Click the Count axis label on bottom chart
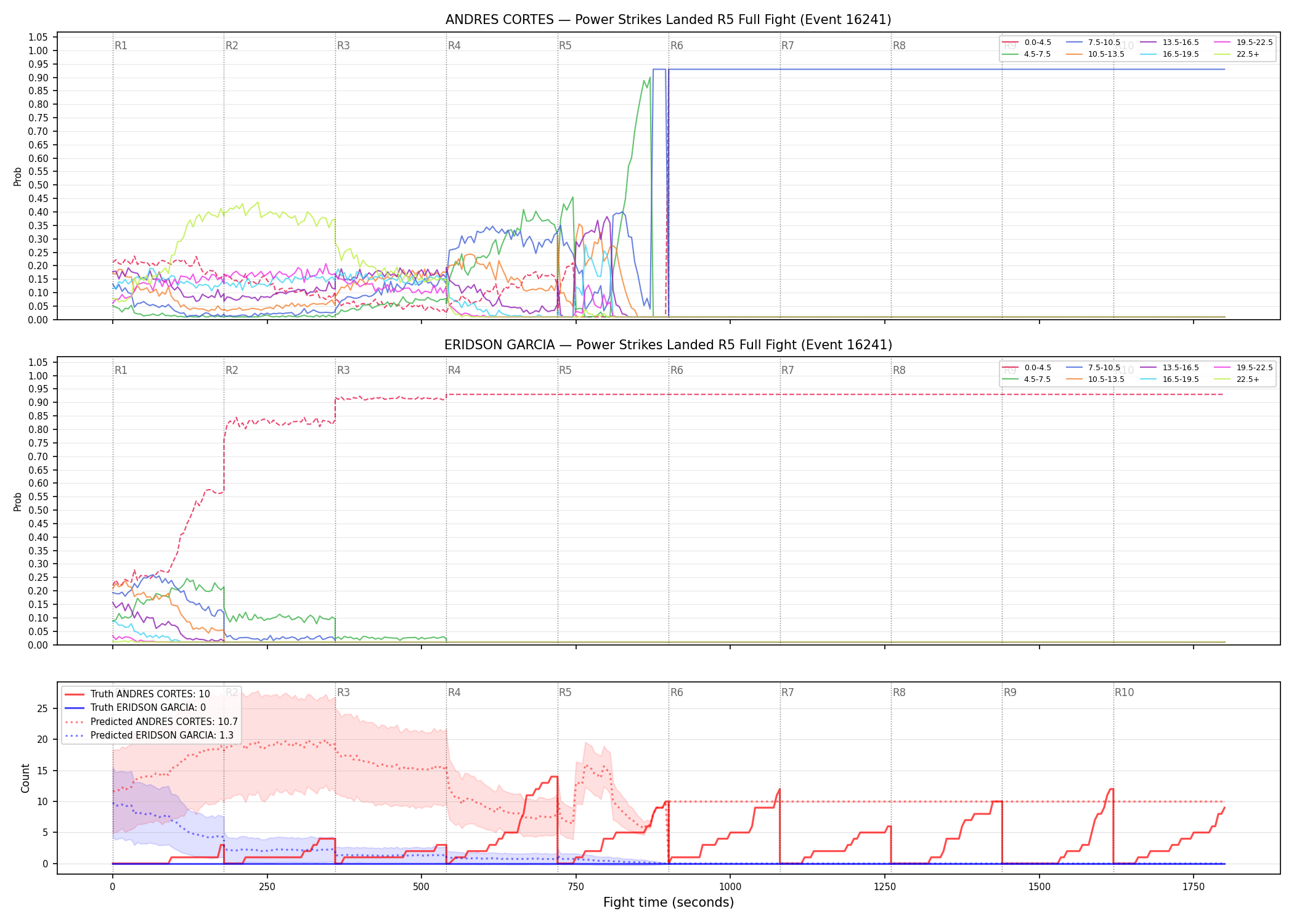The height and width of the screenshot is (924, 1294). click(x=25, y=778)
